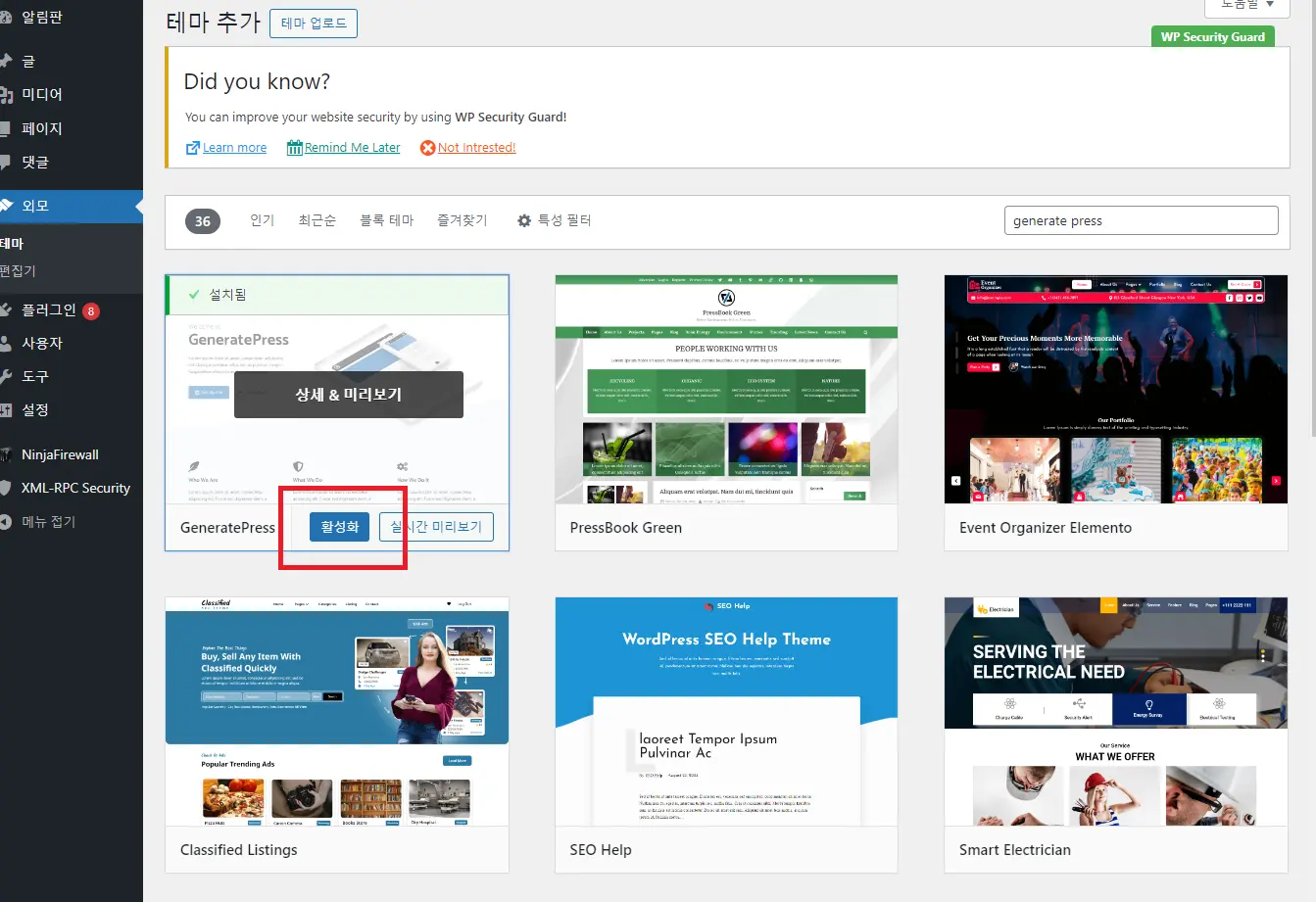Click the 테마 업로드 button

314,24
